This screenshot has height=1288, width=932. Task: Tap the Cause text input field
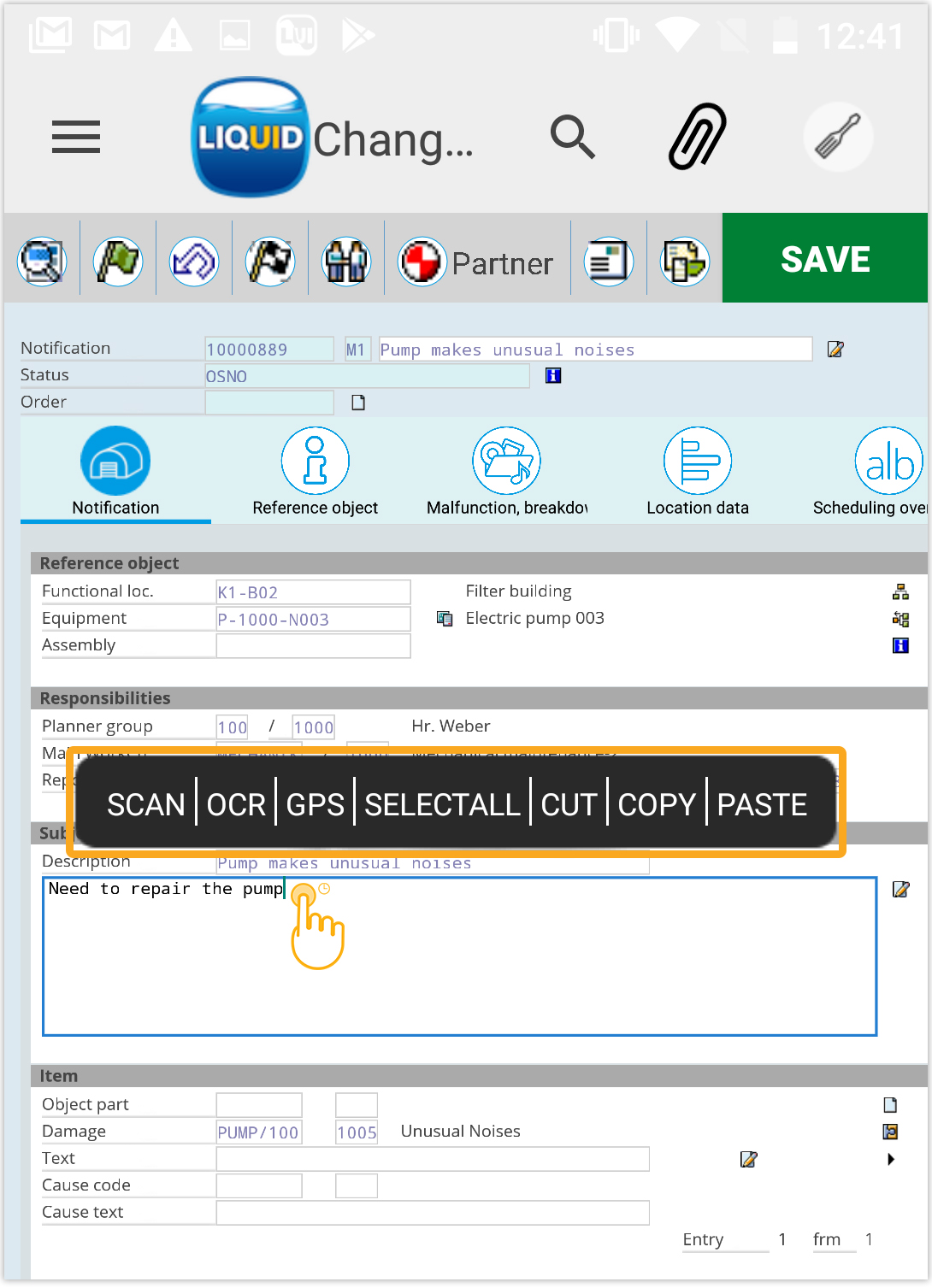[x=433, y=1213]
